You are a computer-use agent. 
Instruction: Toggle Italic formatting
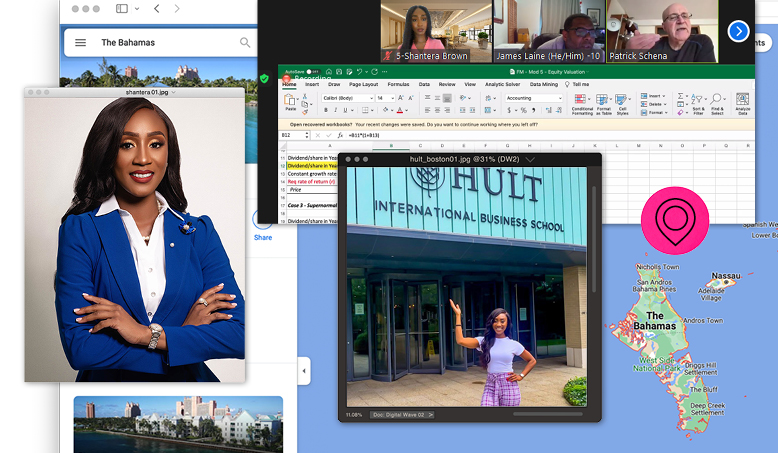335,110
